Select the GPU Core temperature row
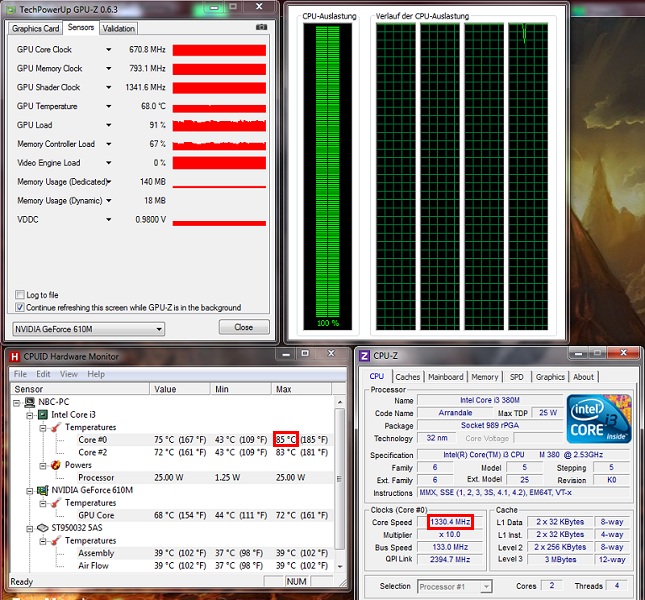The width and height of the screenshot is (645, 600). 204,515
